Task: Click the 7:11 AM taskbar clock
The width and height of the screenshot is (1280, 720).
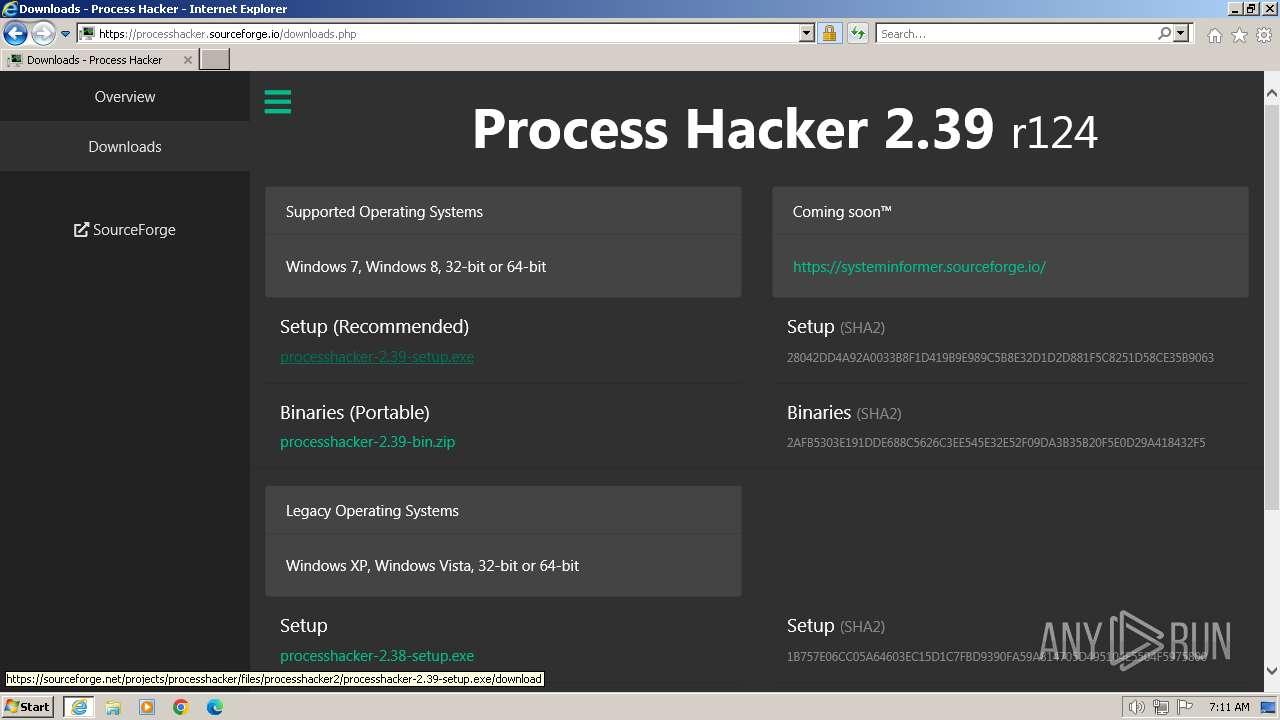Action: click(1229, 707)
